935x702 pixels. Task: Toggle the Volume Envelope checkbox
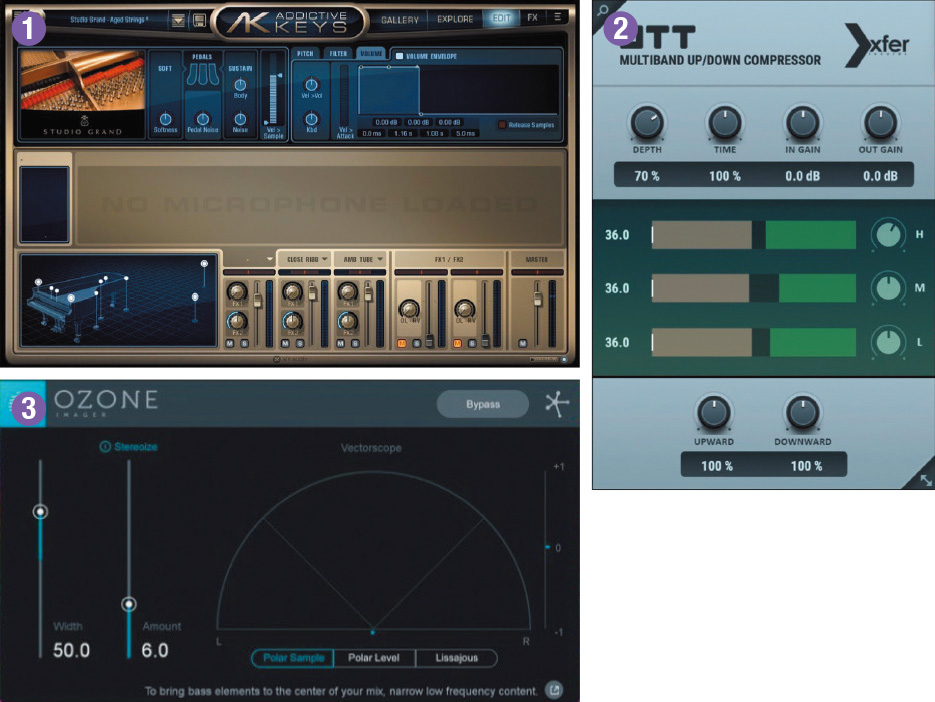[400, 56]
